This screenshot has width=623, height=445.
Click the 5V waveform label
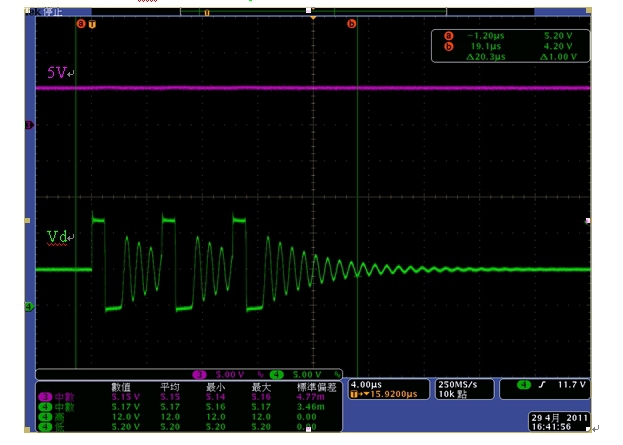pyautogui.click(x=57, y=72)
